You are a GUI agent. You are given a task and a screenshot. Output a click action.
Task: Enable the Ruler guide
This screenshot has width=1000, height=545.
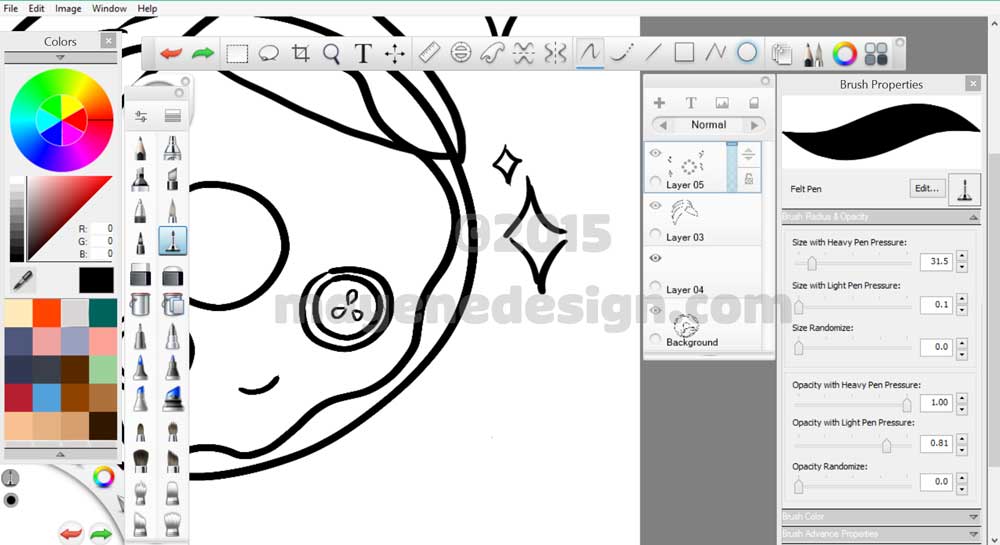(x=429, y=53)
